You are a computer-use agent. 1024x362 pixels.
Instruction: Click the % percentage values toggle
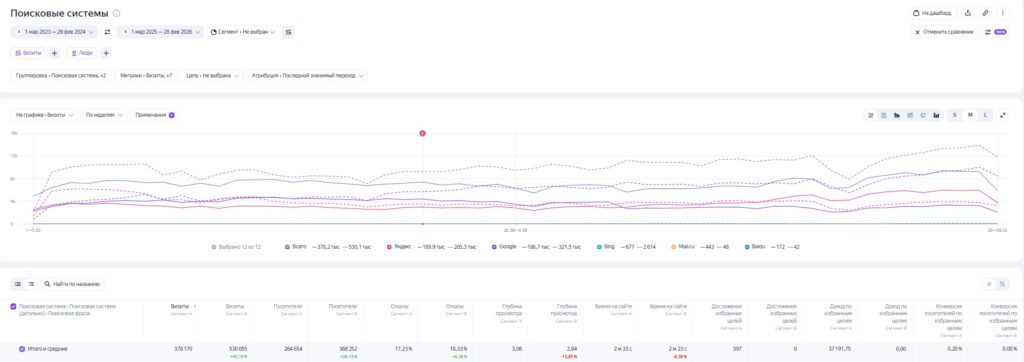click(1002, 284)
